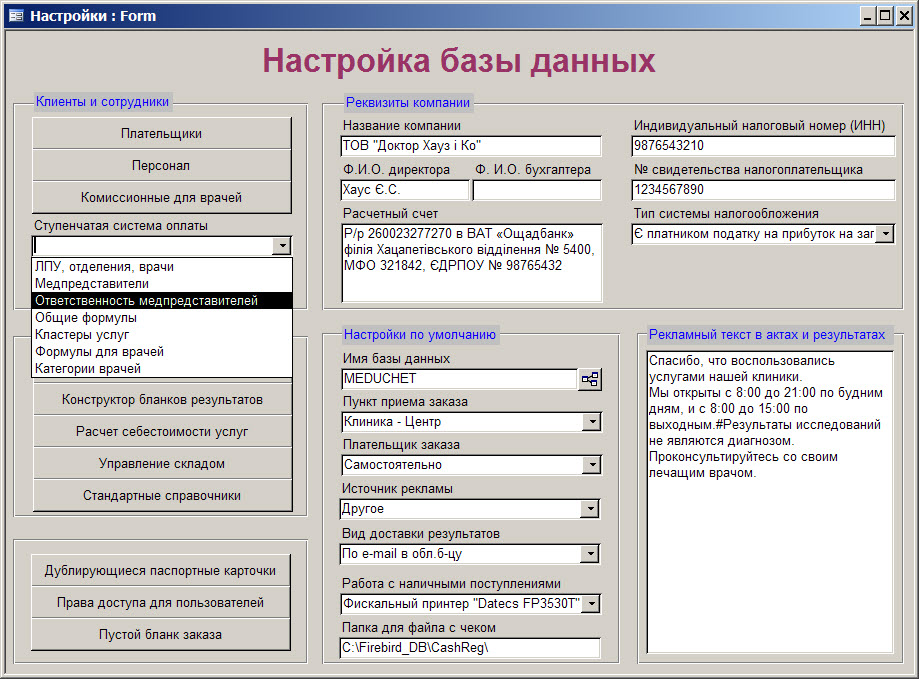Focus the Папка для файла с чеком field
The height and width of the screenshot is (679, 919).
470,648
